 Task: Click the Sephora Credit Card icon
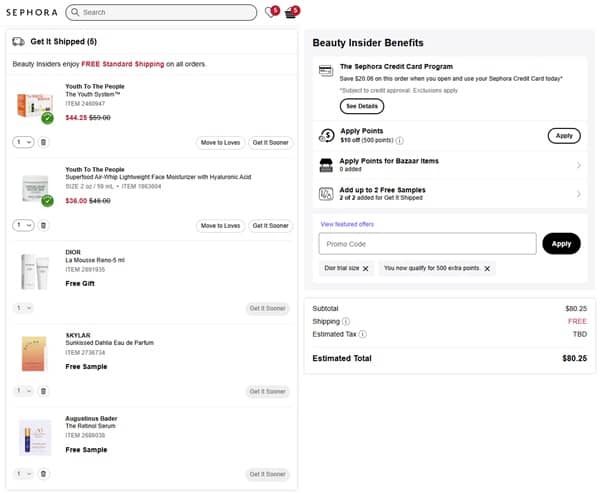pos(326,70)
